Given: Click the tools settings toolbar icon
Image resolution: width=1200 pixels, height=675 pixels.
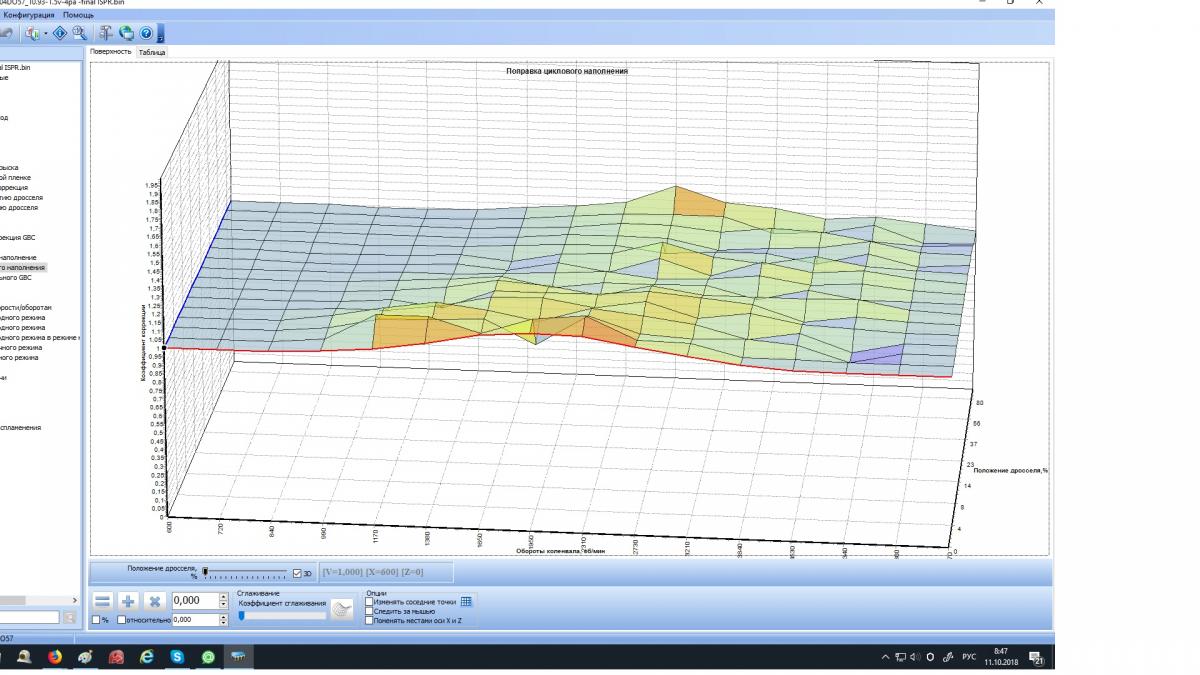Looking at the screenshot, I should [x=106, y=33].
